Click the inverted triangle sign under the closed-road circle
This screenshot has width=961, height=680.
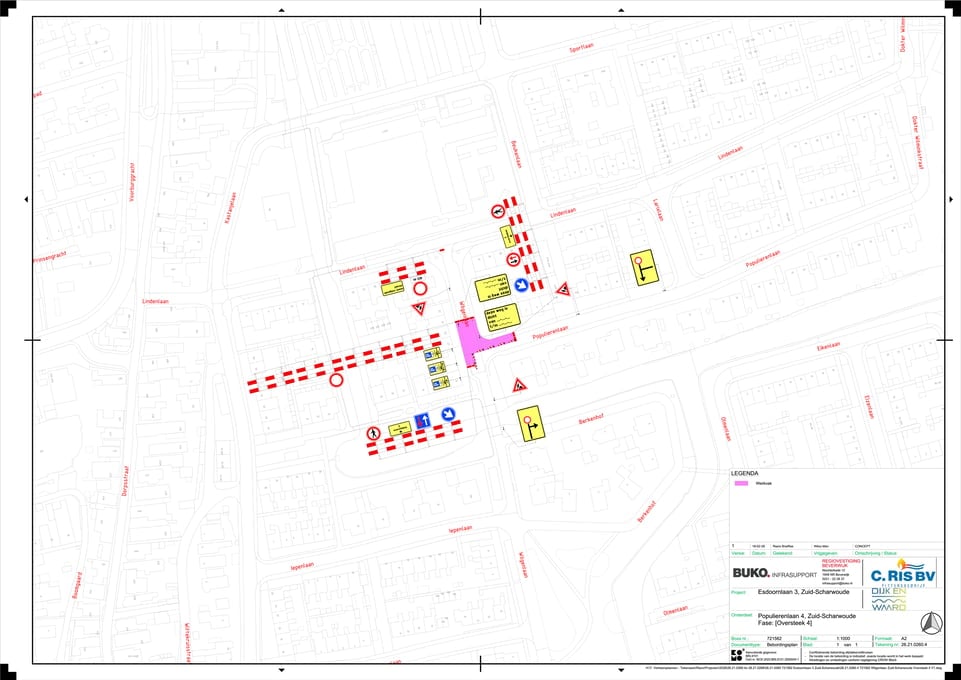tap(419, 308)
